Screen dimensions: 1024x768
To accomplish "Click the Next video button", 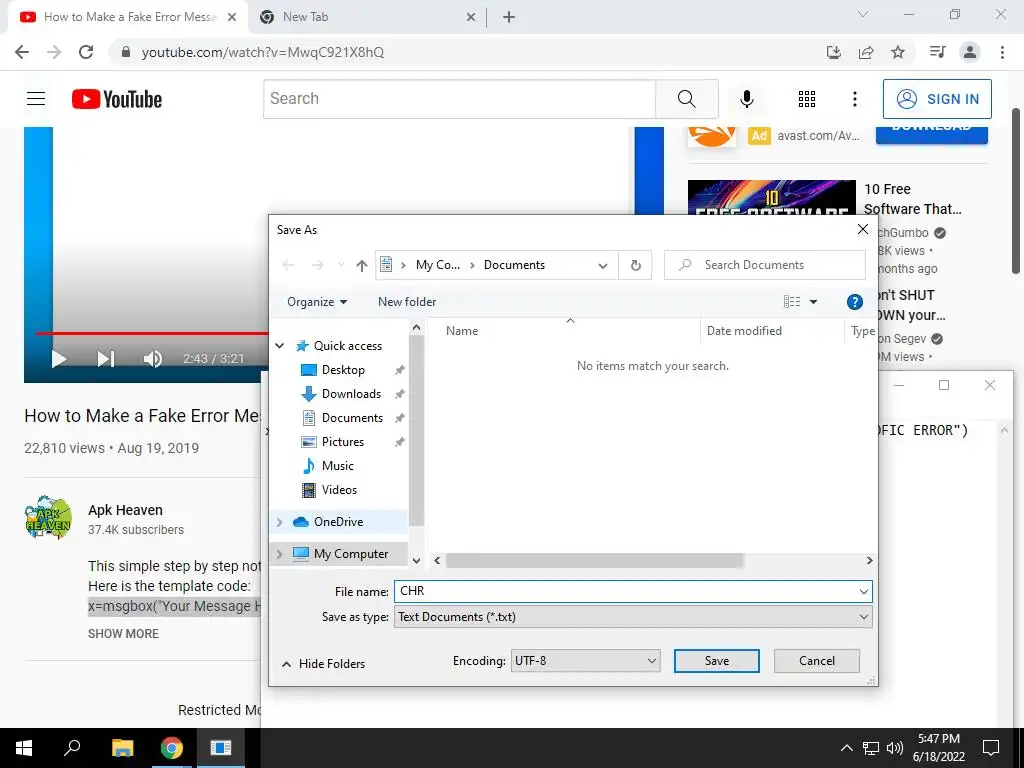I will pos(106,359).
